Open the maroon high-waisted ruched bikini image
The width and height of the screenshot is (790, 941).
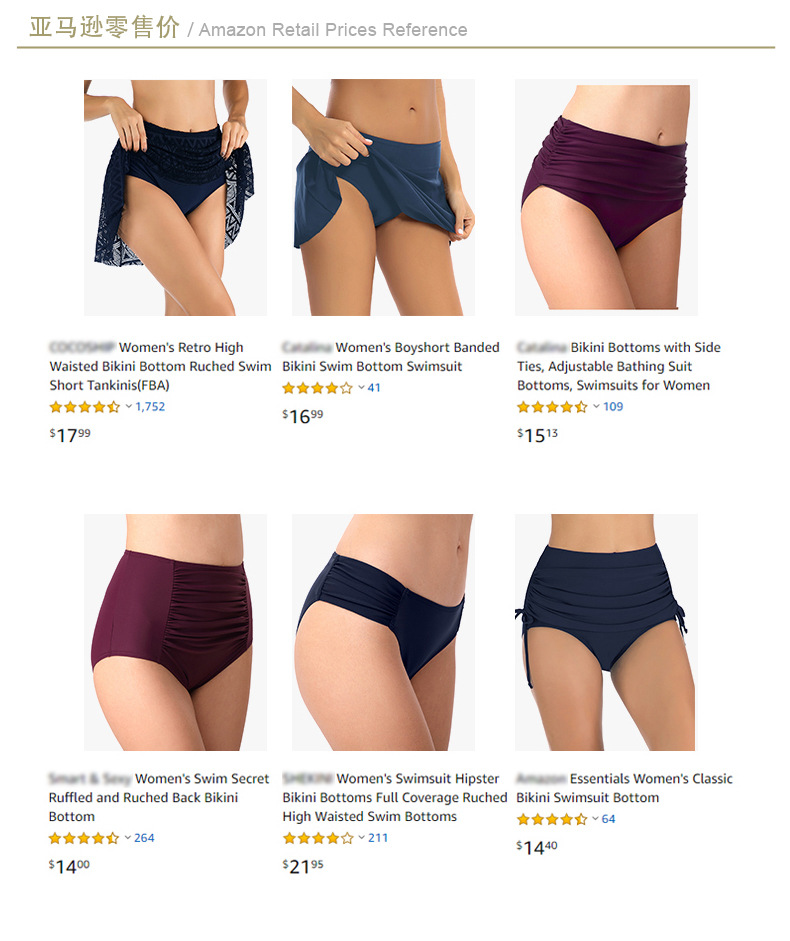[x=175, y=632]
